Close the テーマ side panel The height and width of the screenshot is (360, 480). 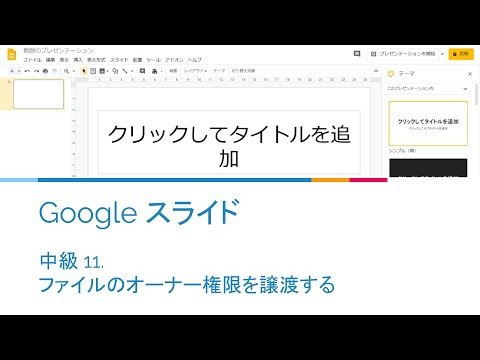[470, 74]
